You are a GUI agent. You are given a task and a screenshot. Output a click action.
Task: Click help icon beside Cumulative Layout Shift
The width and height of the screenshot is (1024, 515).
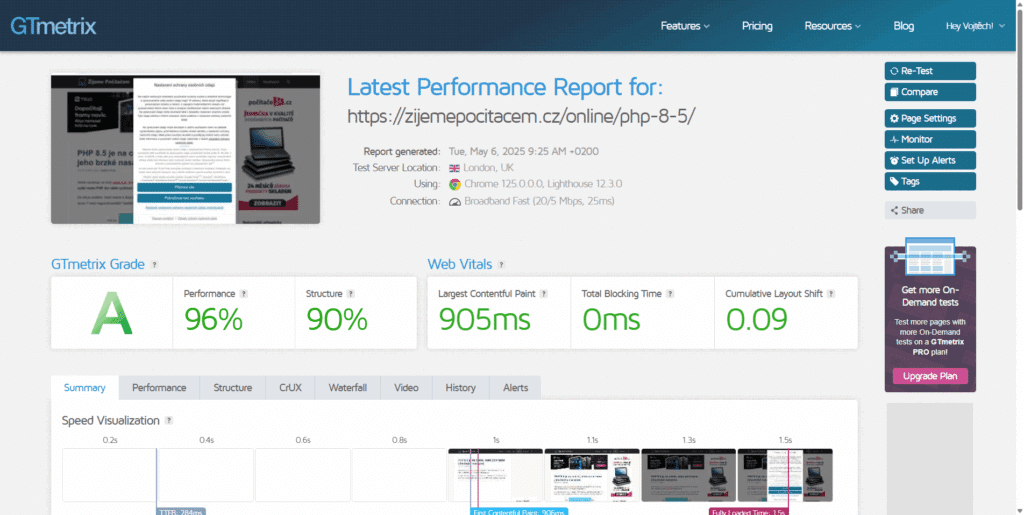(x=832, y=294)
